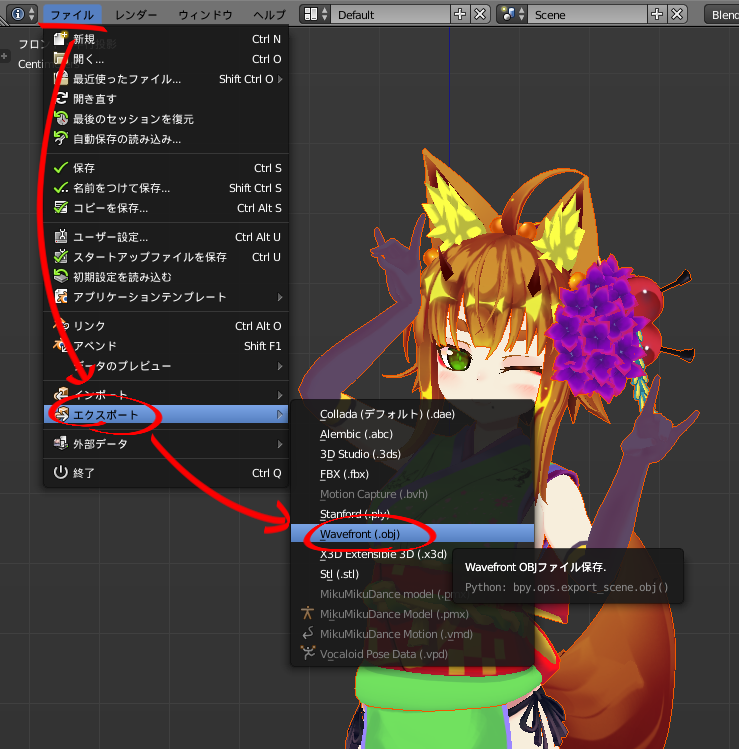Remove the Scene using its X button
This screenshot has height=749, width=739.
[x=677, y=14]
